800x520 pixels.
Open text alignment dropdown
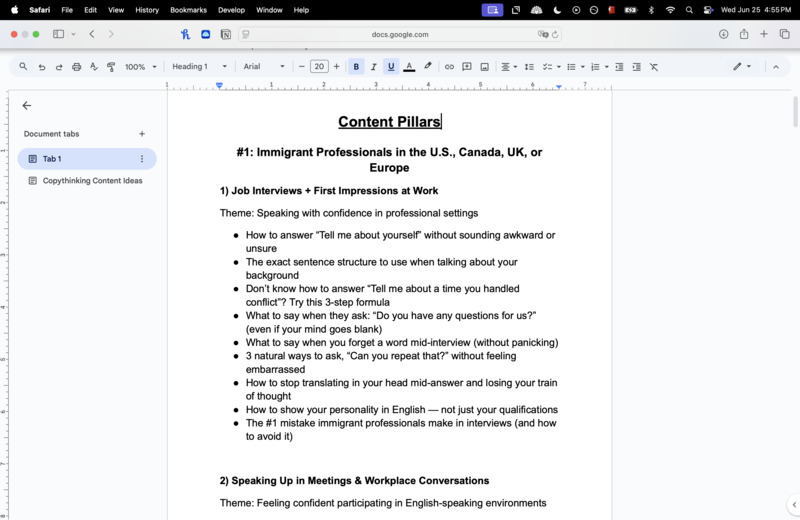[509, 67]
